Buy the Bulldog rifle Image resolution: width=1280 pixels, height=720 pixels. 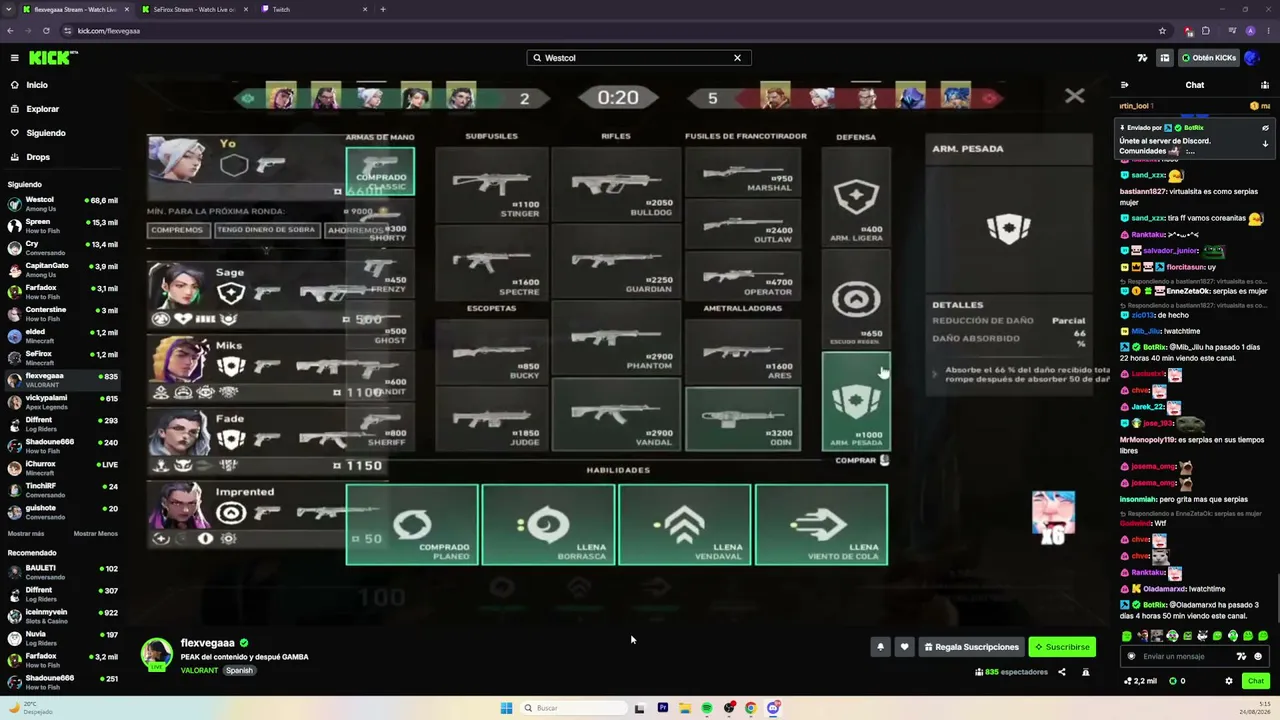click(x=616, y=183)
